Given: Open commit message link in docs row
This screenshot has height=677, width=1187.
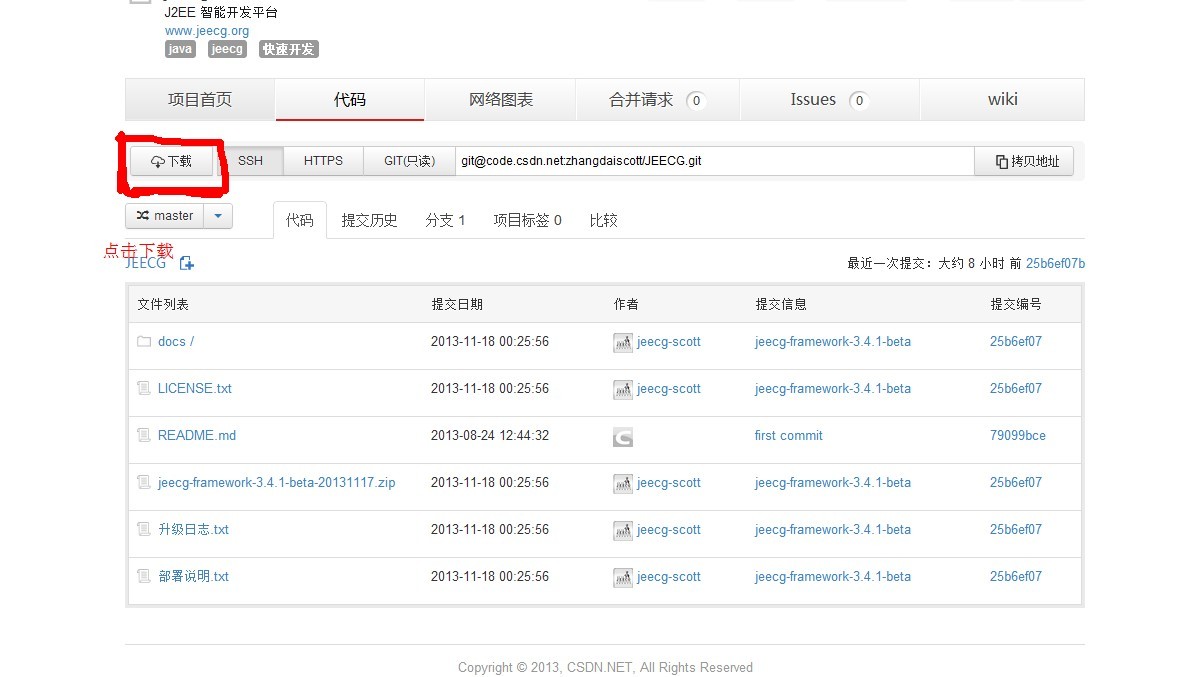Looking at the screenshot, I should 833,342.
